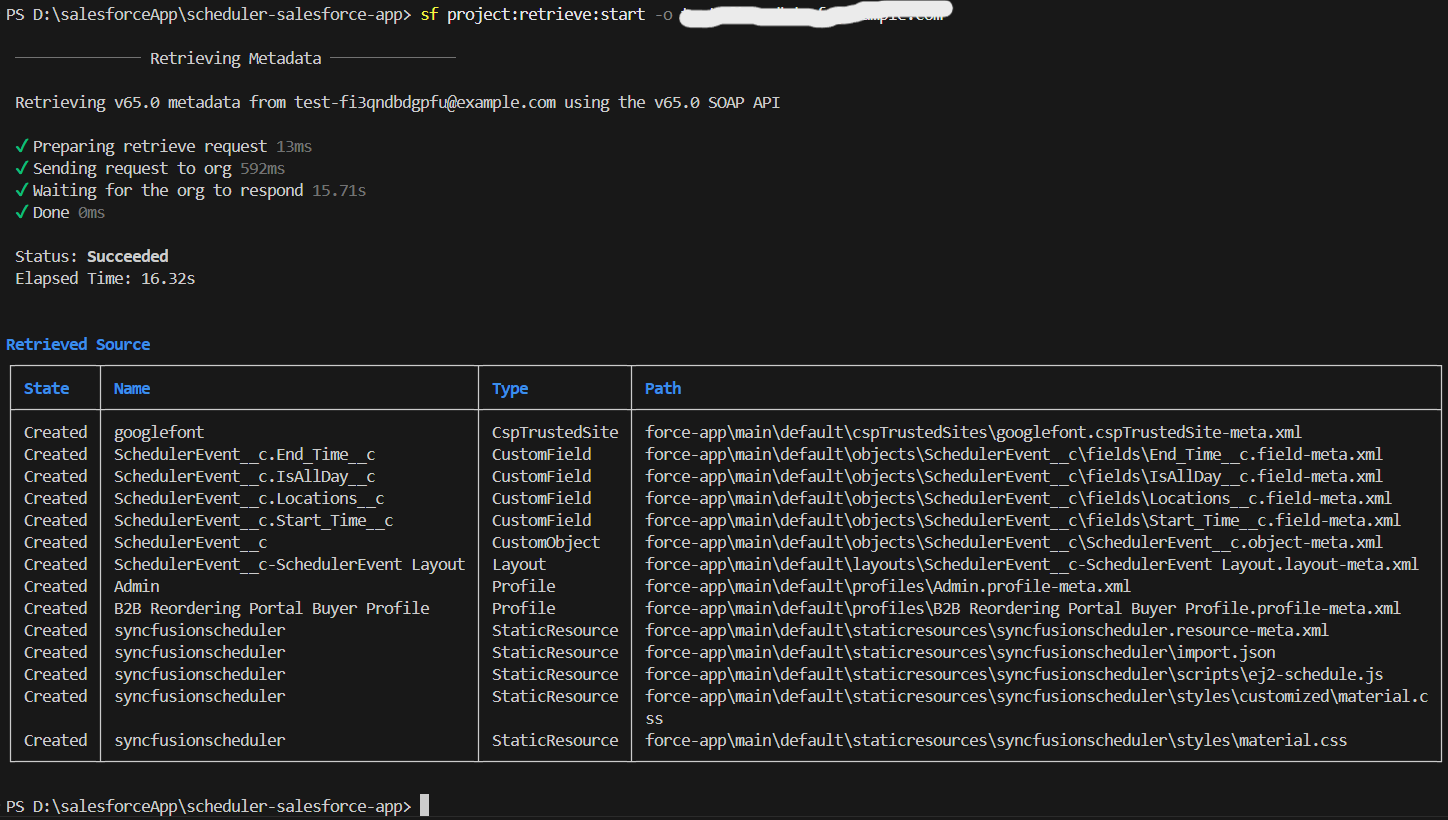Image resolution: width=1448 pixels, height=820 pixels.
Task: Click 'Waiting for the org to respond'
Action: pyautogui.click(x=168, y=190)
